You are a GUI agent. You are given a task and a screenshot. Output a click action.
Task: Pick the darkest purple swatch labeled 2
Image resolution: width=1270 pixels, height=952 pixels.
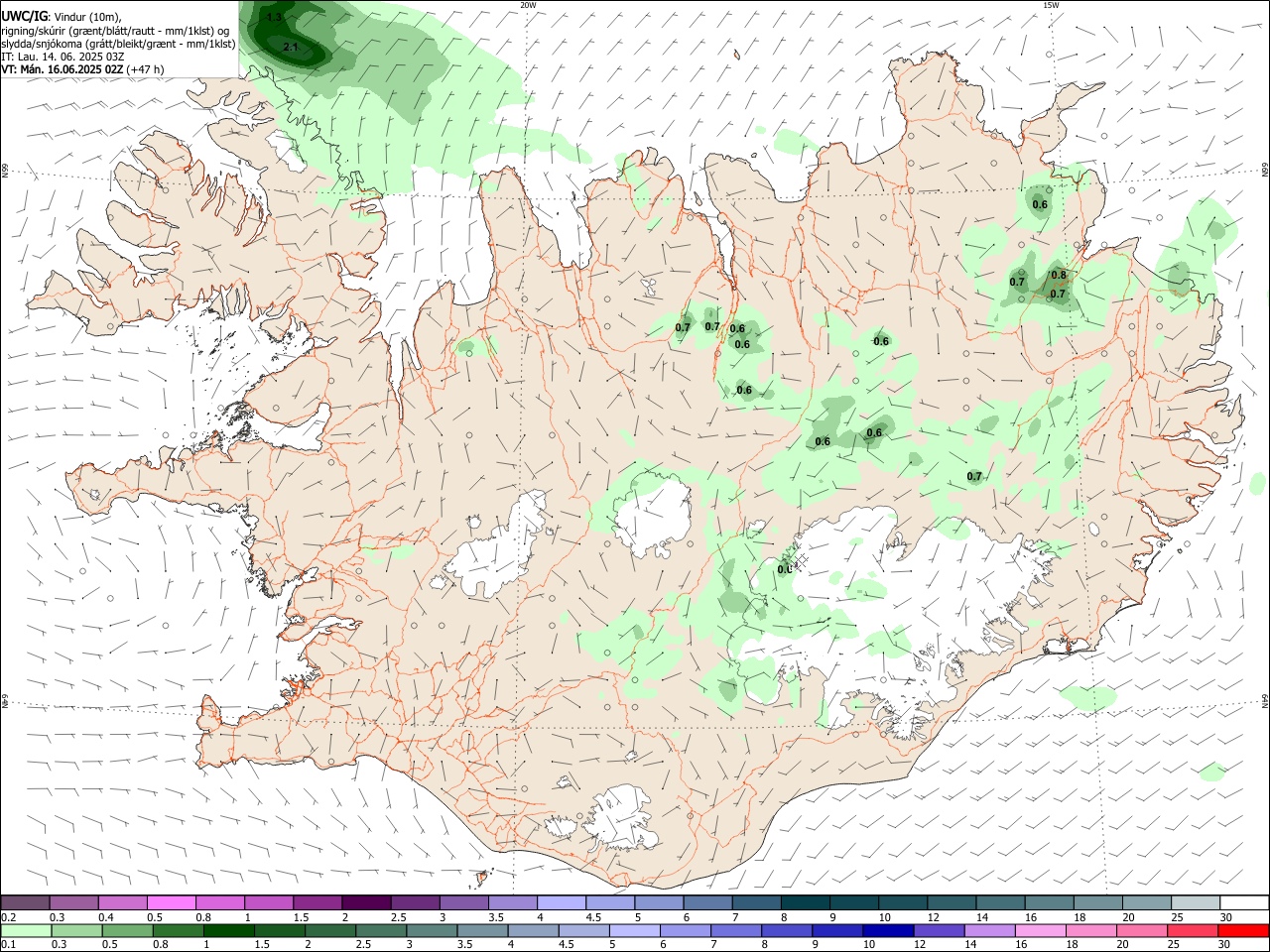365,902
